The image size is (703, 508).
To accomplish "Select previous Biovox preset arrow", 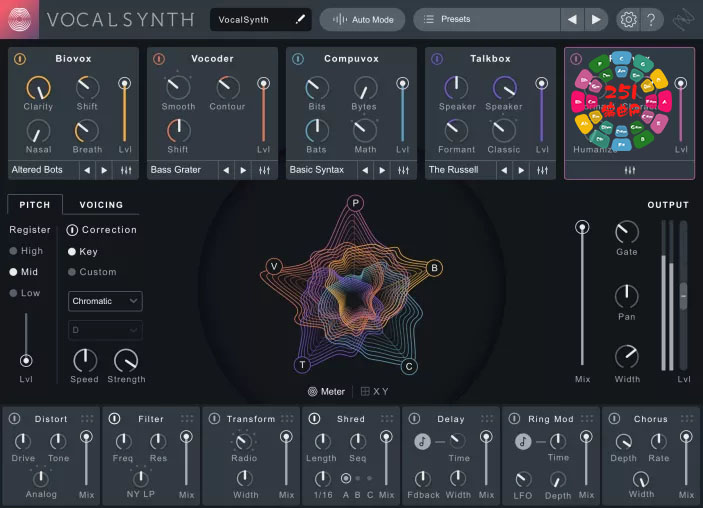I will tap(87, 170).
